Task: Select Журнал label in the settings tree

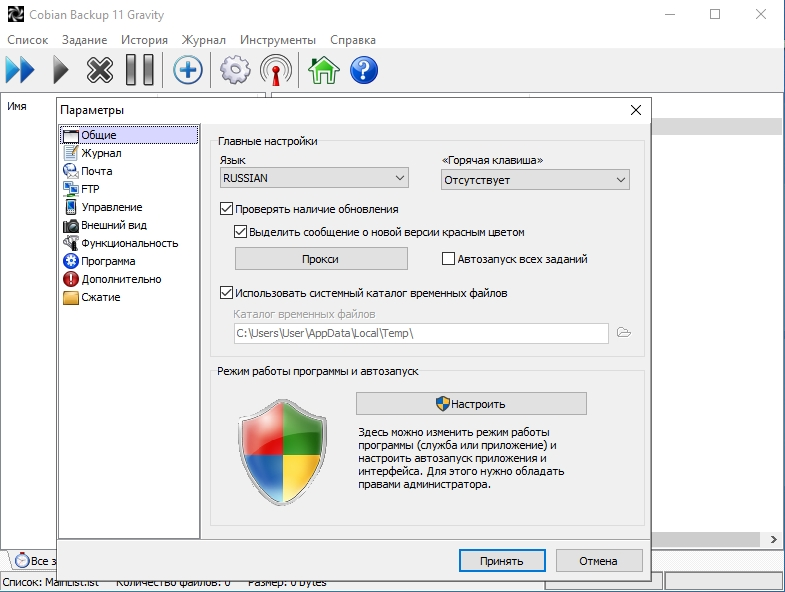Action: 101,153
